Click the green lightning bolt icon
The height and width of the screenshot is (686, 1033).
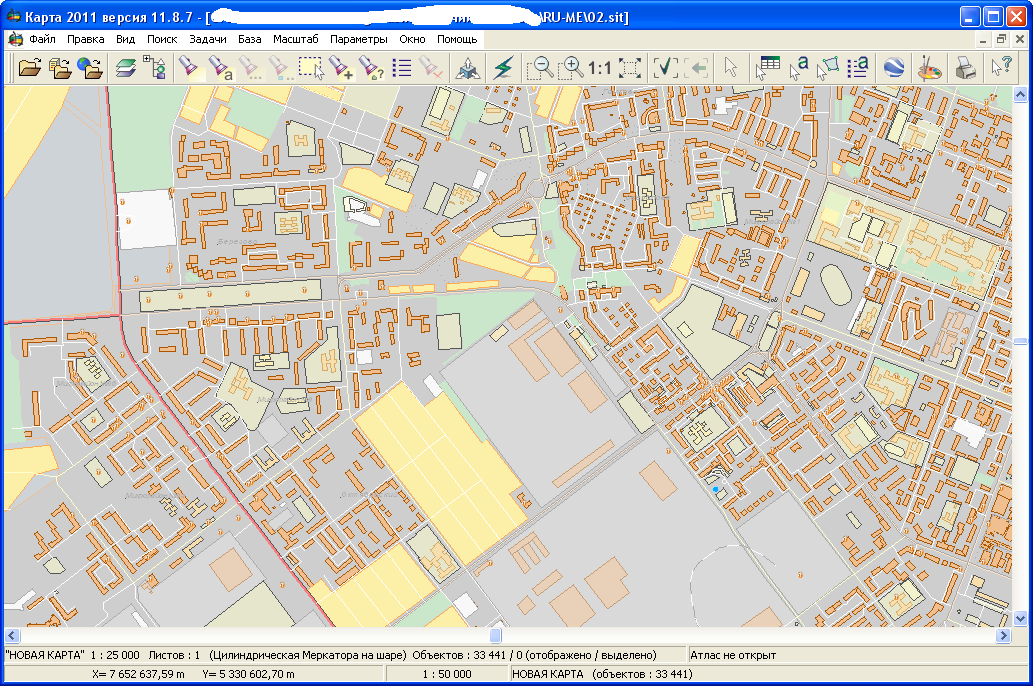click(x=503, y=68)
